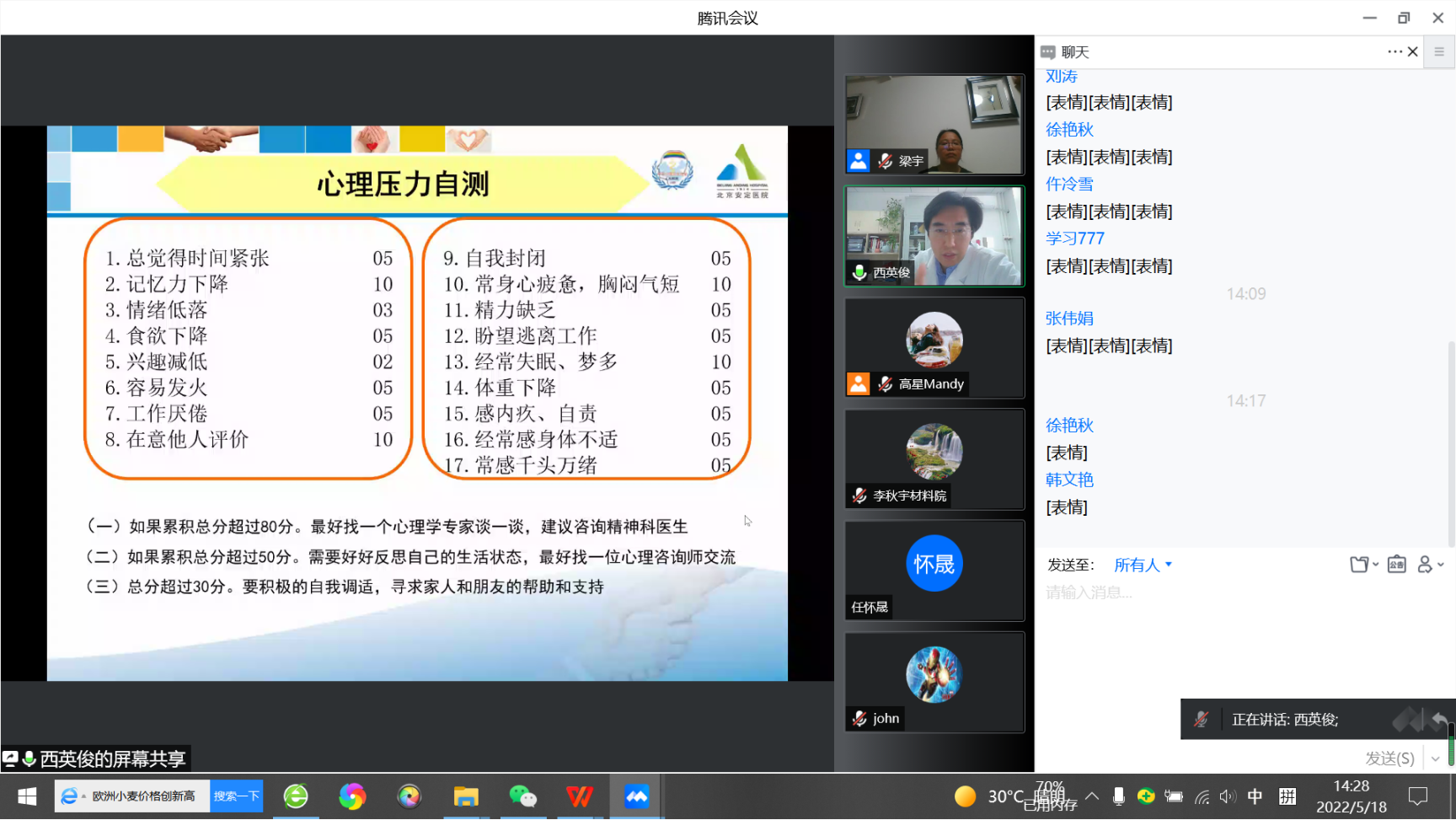Expand the '所有人' recipient dropdown
The width and height of the screenshot is (1456, 820).
pyautogui.click(x=1143, y=565)
